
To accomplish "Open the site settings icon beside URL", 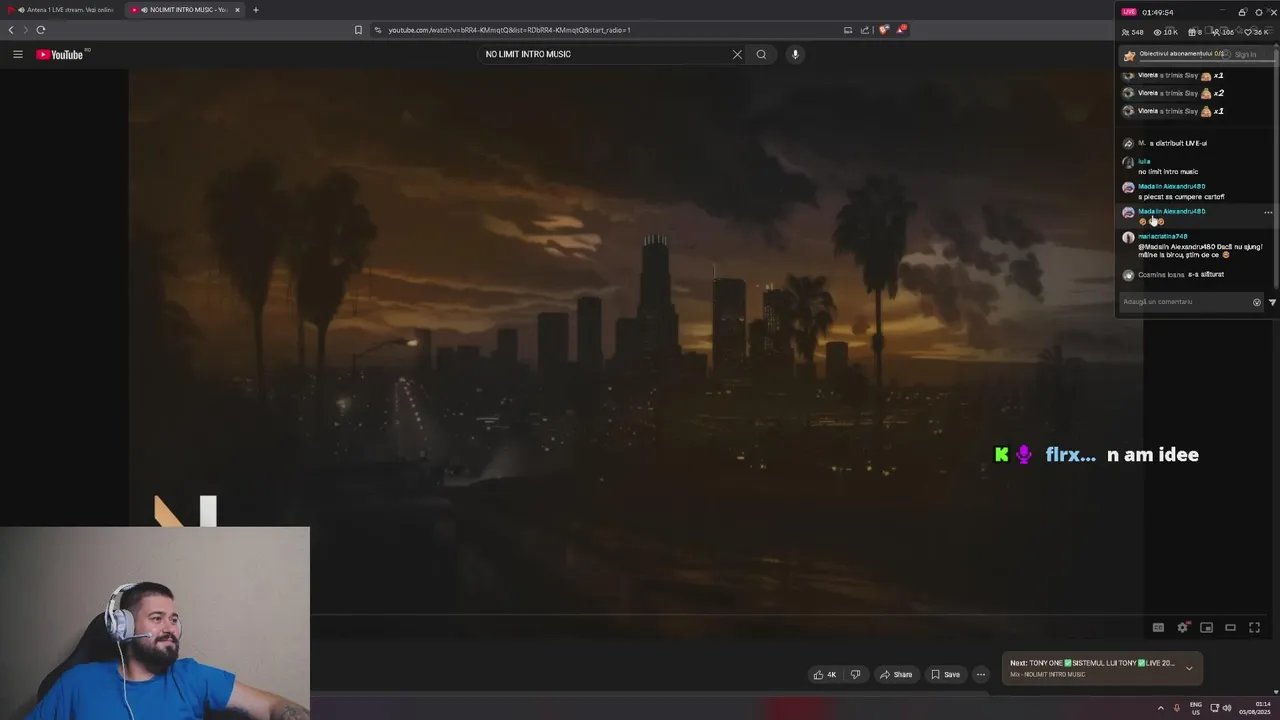I will tap(378, 30).
